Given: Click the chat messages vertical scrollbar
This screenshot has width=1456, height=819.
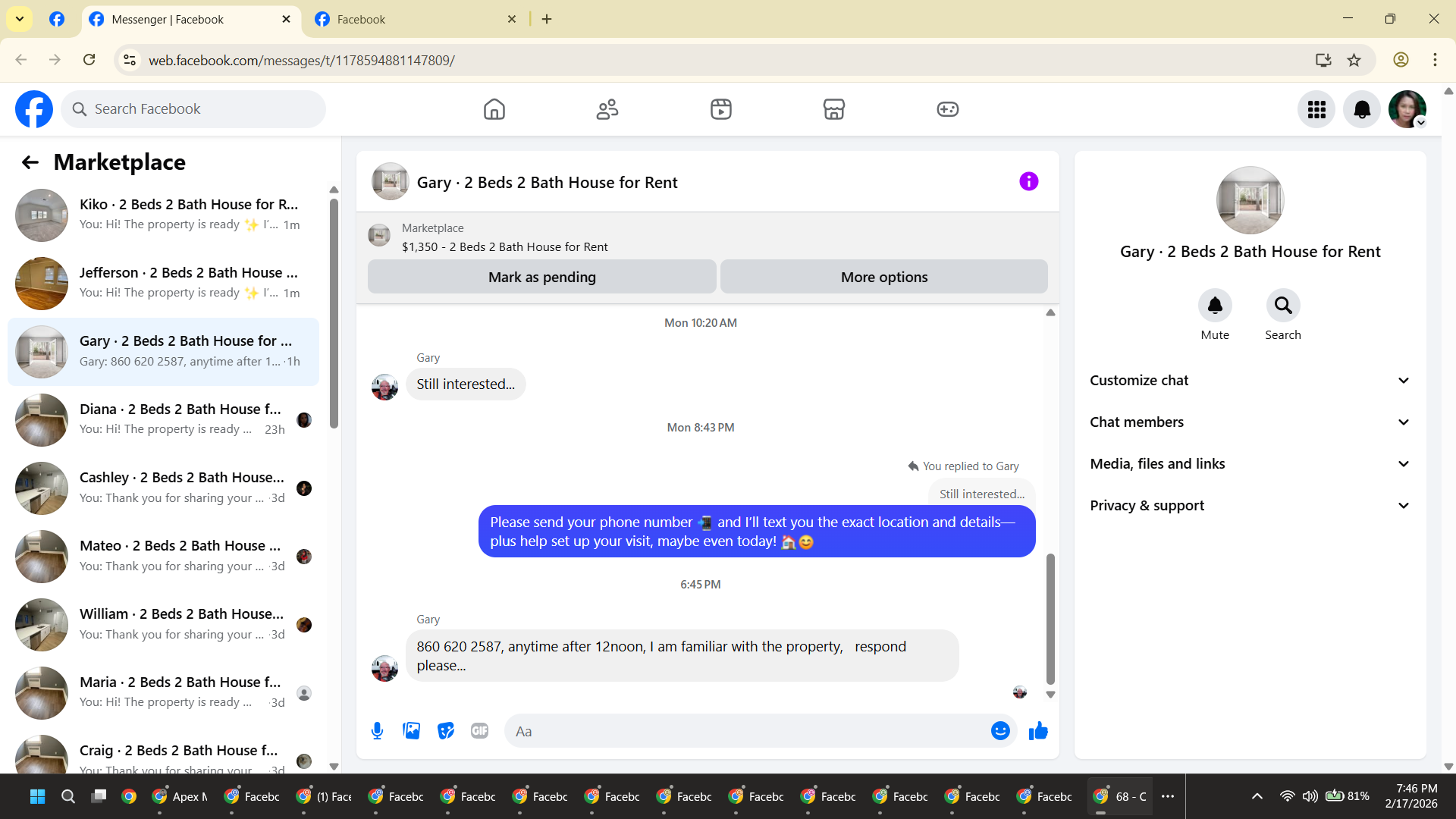Looking at the screenshot, I should coord(1050,618).
